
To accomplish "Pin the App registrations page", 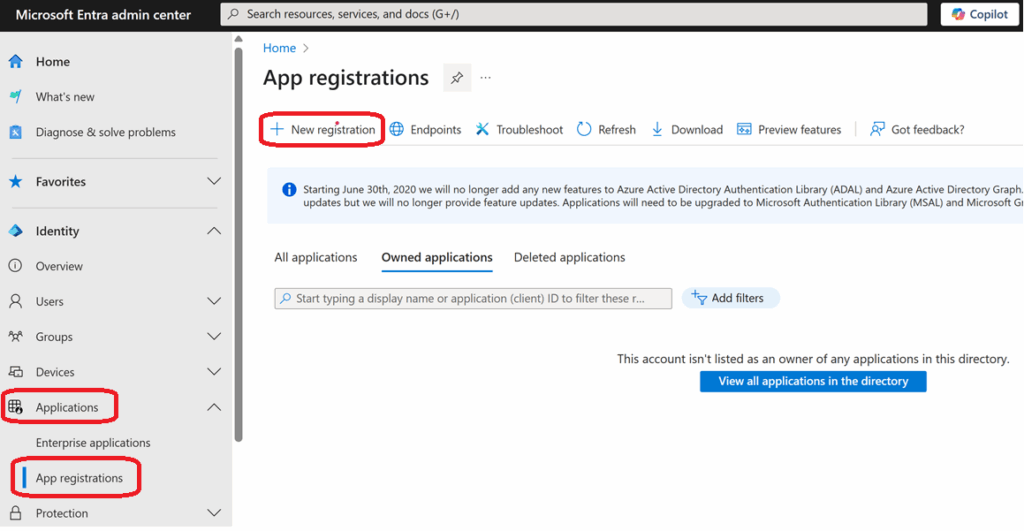I will point(457,78).
